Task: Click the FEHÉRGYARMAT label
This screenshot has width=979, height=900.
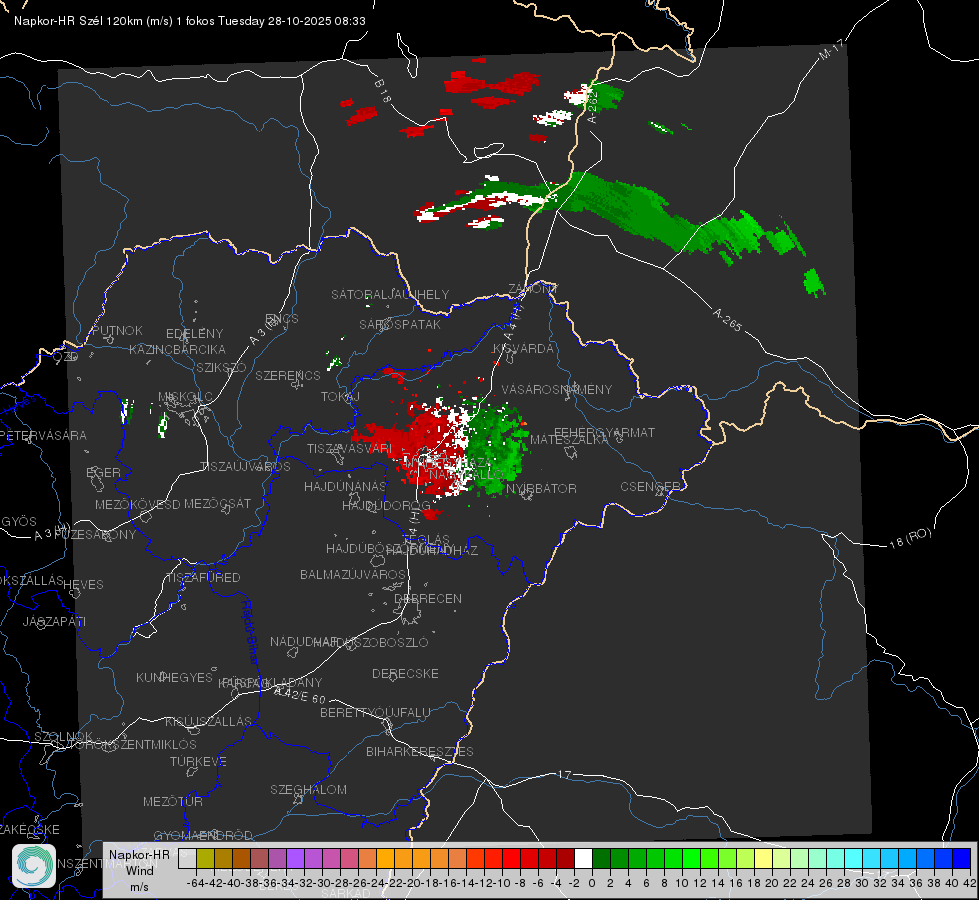Action: click(604, 432)
